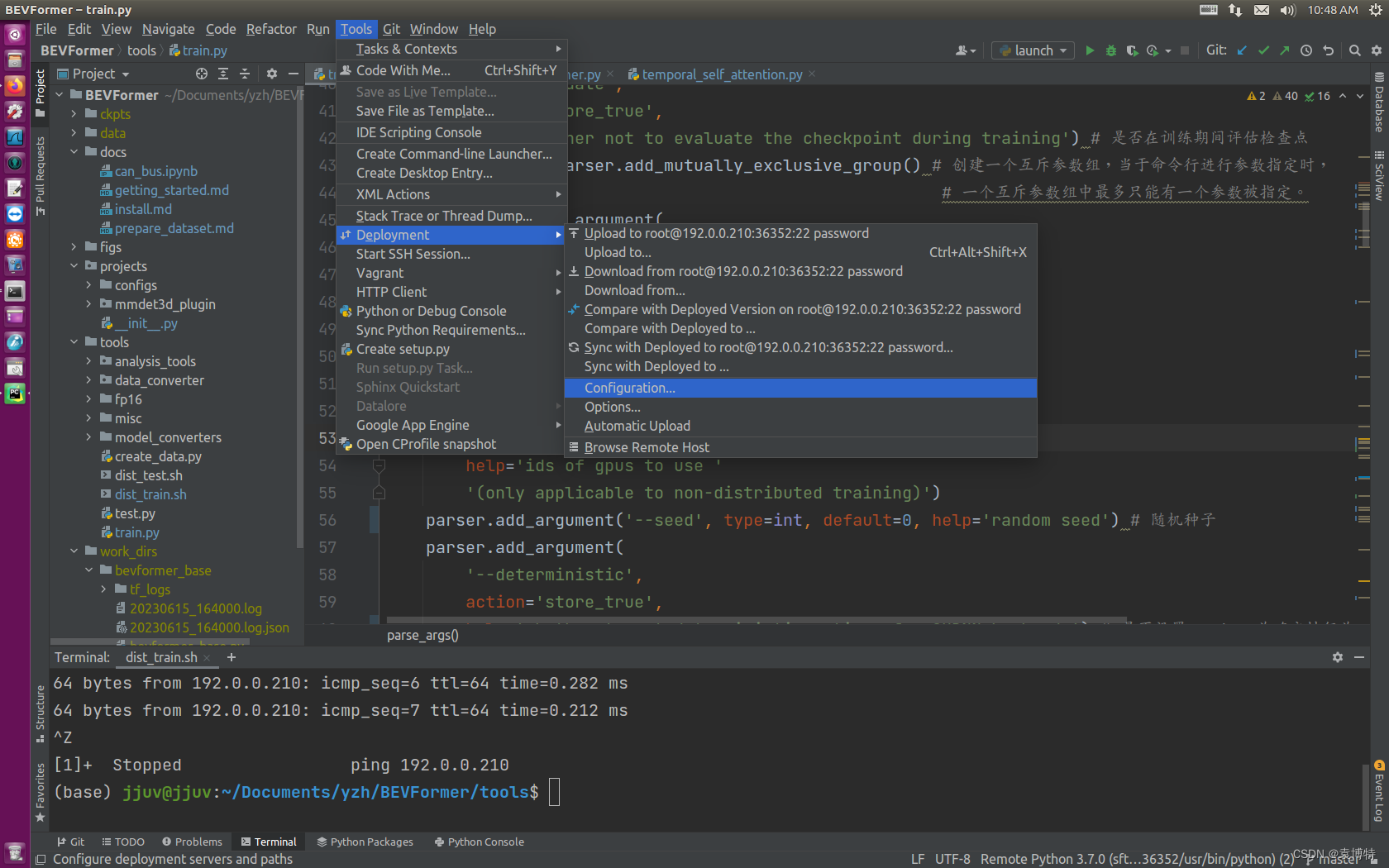The image size is (1389, 868).
Task: Choose Options... in Deployment submenu
Action: coord(800,407)
